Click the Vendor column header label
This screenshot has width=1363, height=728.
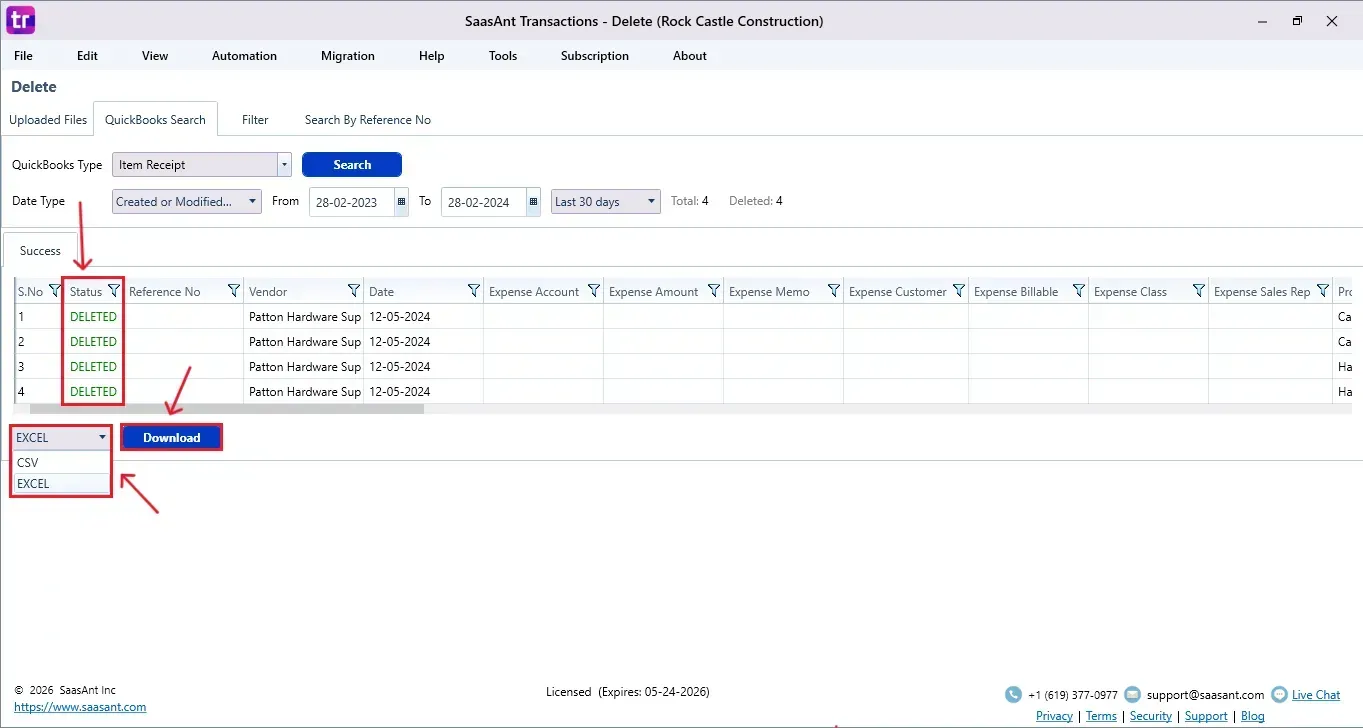click(x=268, y=292)
